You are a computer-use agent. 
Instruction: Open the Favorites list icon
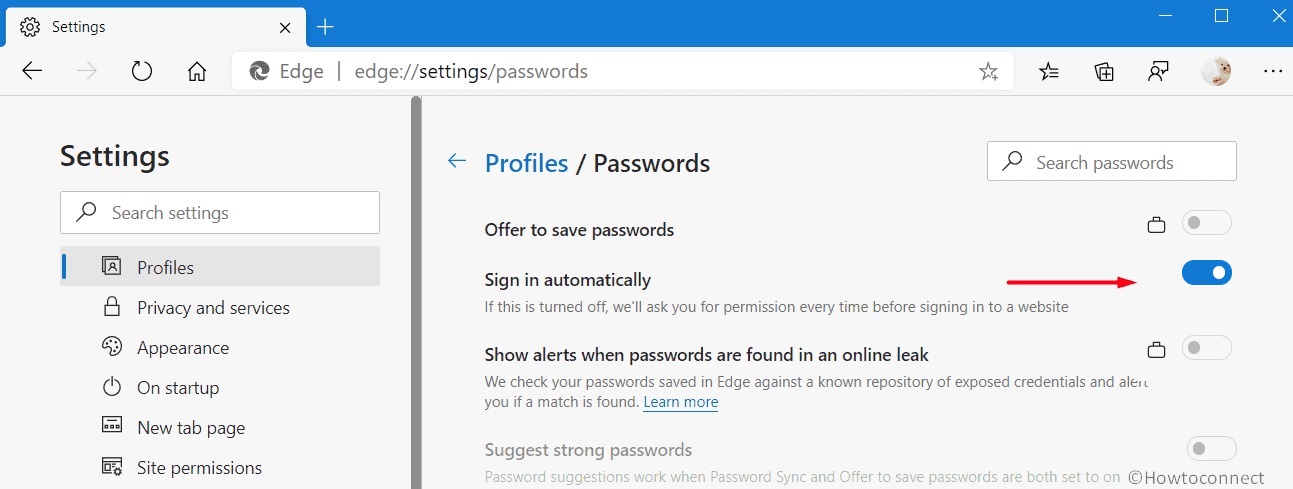coord(1049,71)
